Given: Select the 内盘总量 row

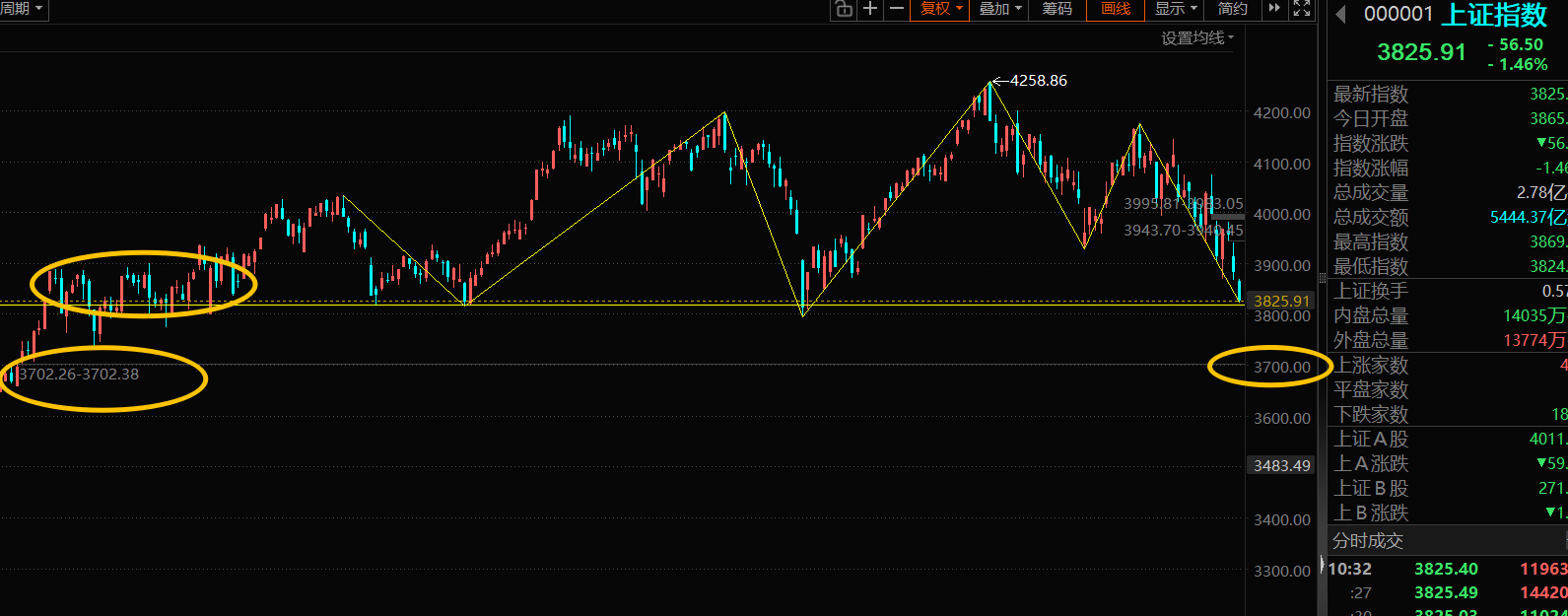Looking at the screenshot, I should [1448, 315].
